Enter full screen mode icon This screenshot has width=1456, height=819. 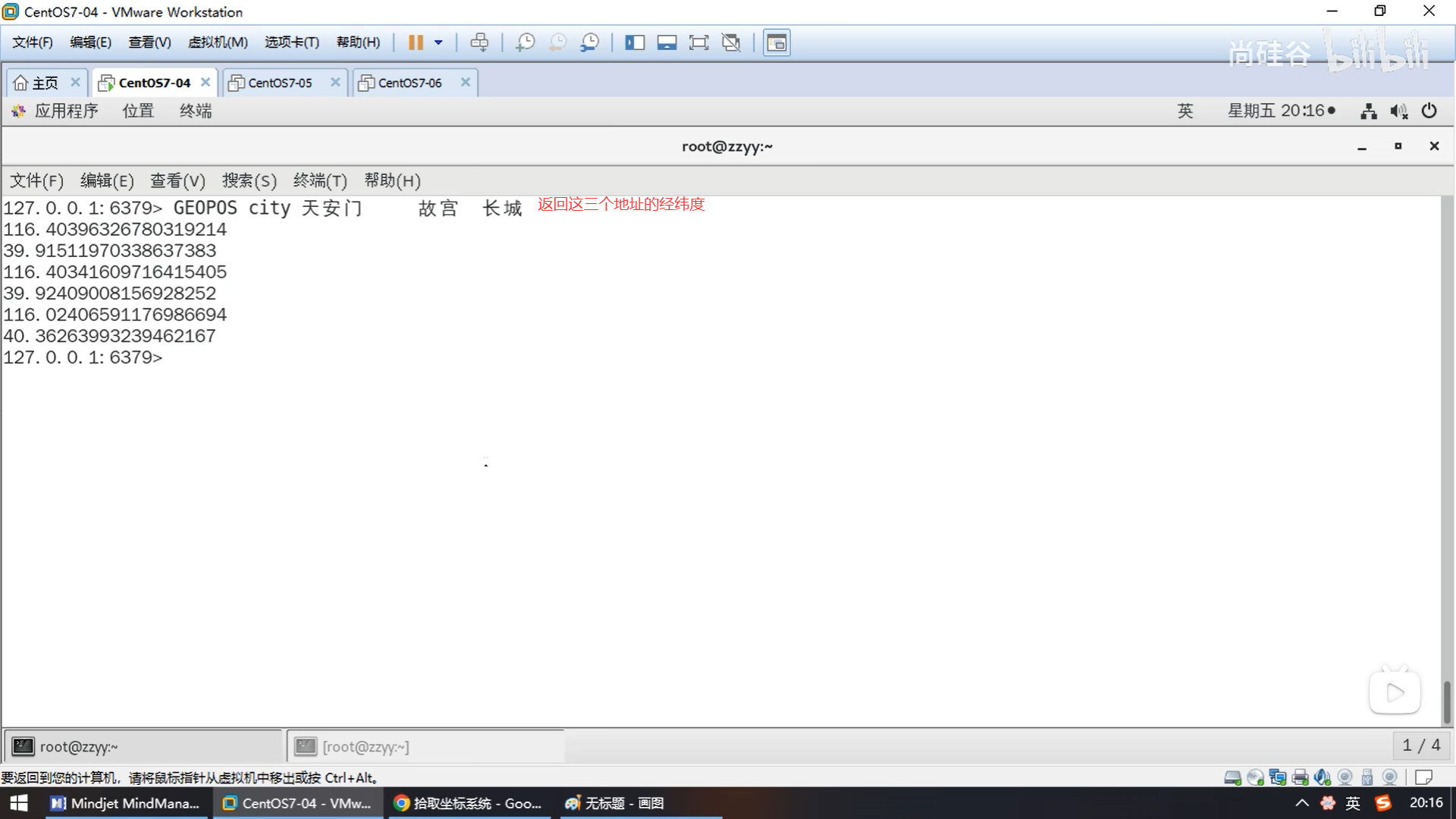coord(698,42)
